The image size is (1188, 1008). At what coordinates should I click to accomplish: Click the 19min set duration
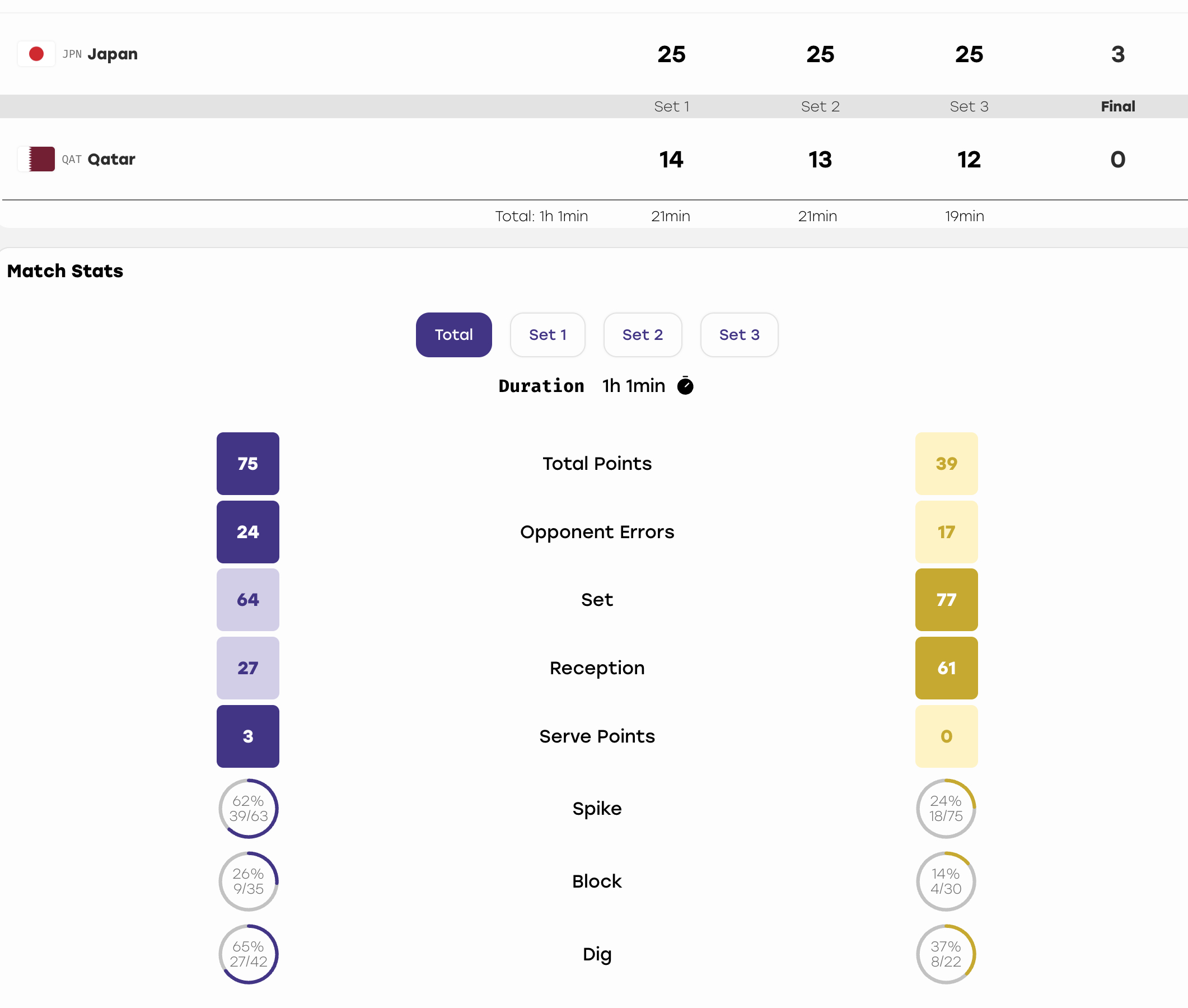964,216
